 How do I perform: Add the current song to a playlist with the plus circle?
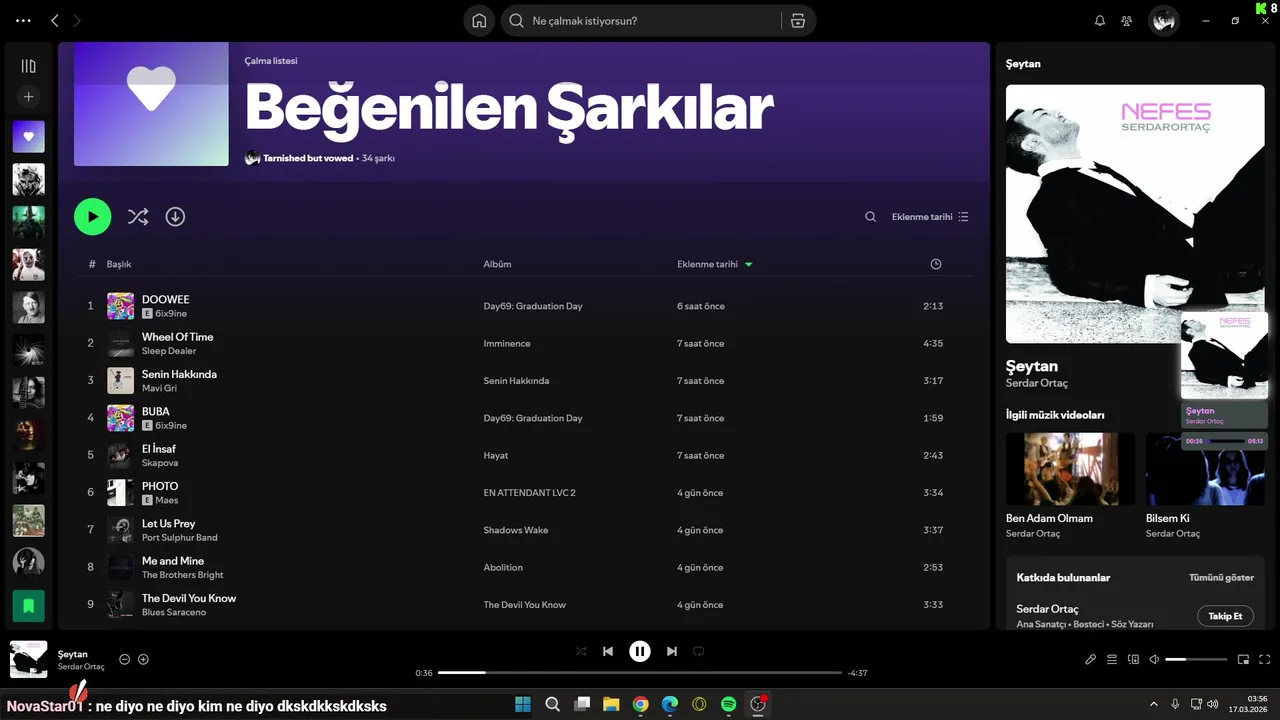tap(143, 659)
